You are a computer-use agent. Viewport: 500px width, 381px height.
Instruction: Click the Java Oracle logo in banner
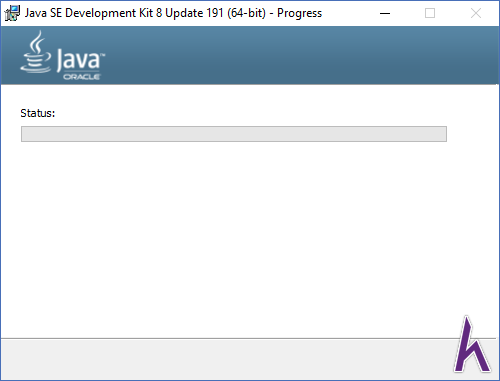[63, 55]
